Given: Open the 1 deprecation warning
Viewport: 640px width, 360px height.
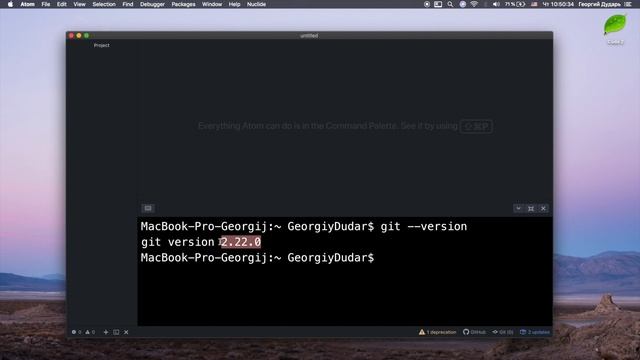Looking at the screenshot, I should tap(437, 332).
